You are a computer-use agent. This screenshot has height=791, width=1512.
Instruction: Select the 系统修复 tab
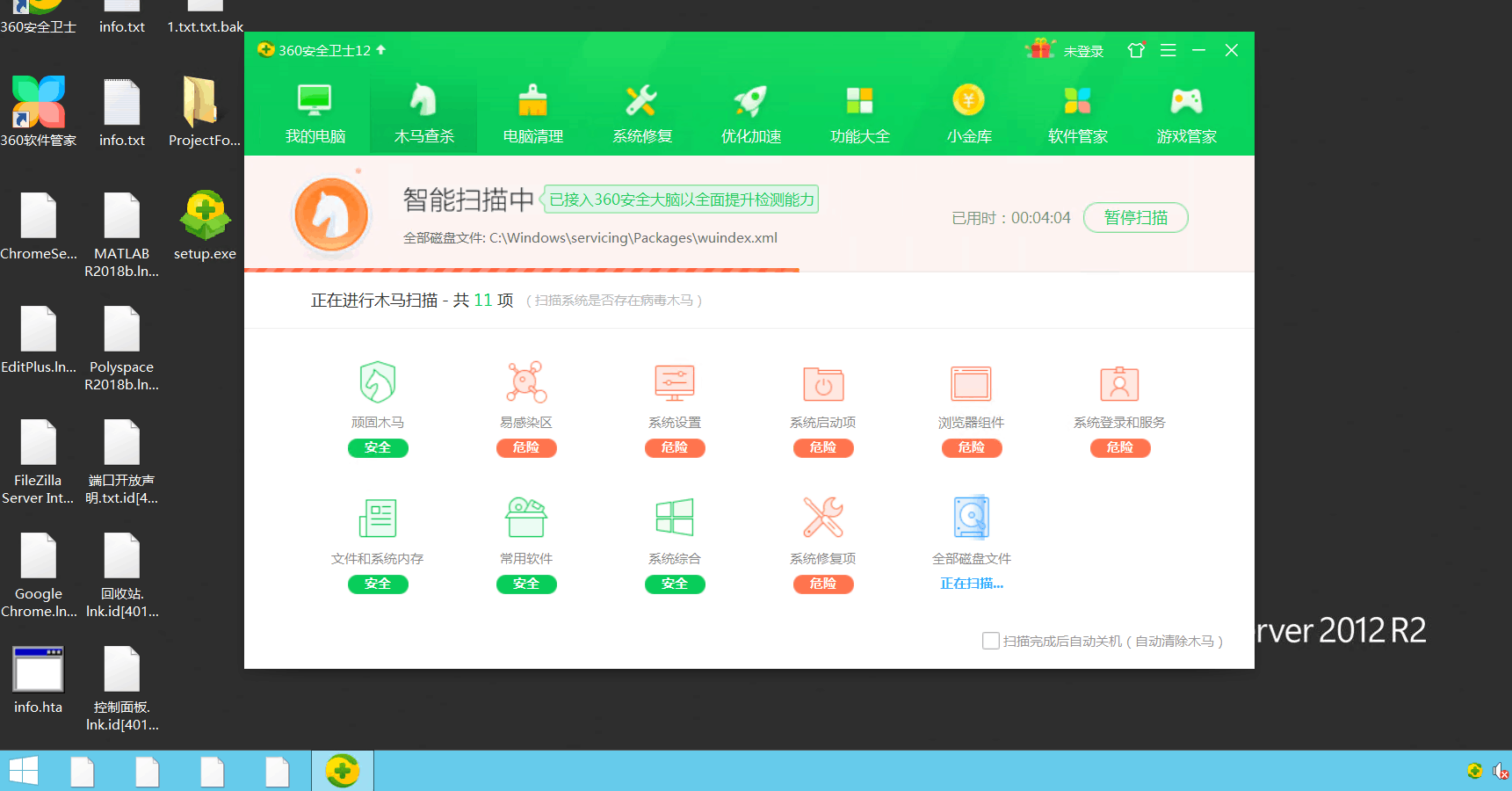[641, 114]
